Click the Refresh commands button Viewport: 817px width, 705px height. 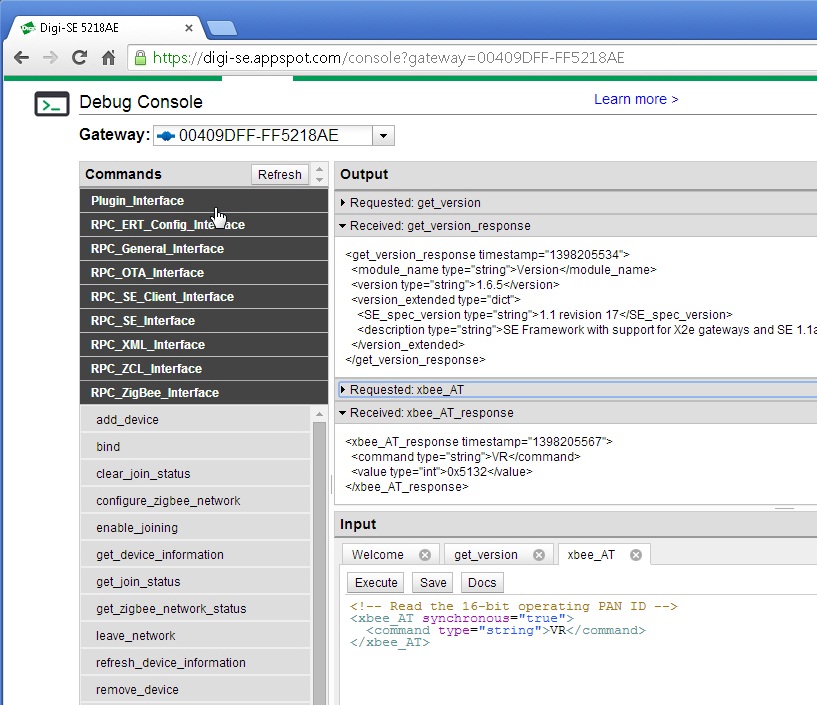279,175
